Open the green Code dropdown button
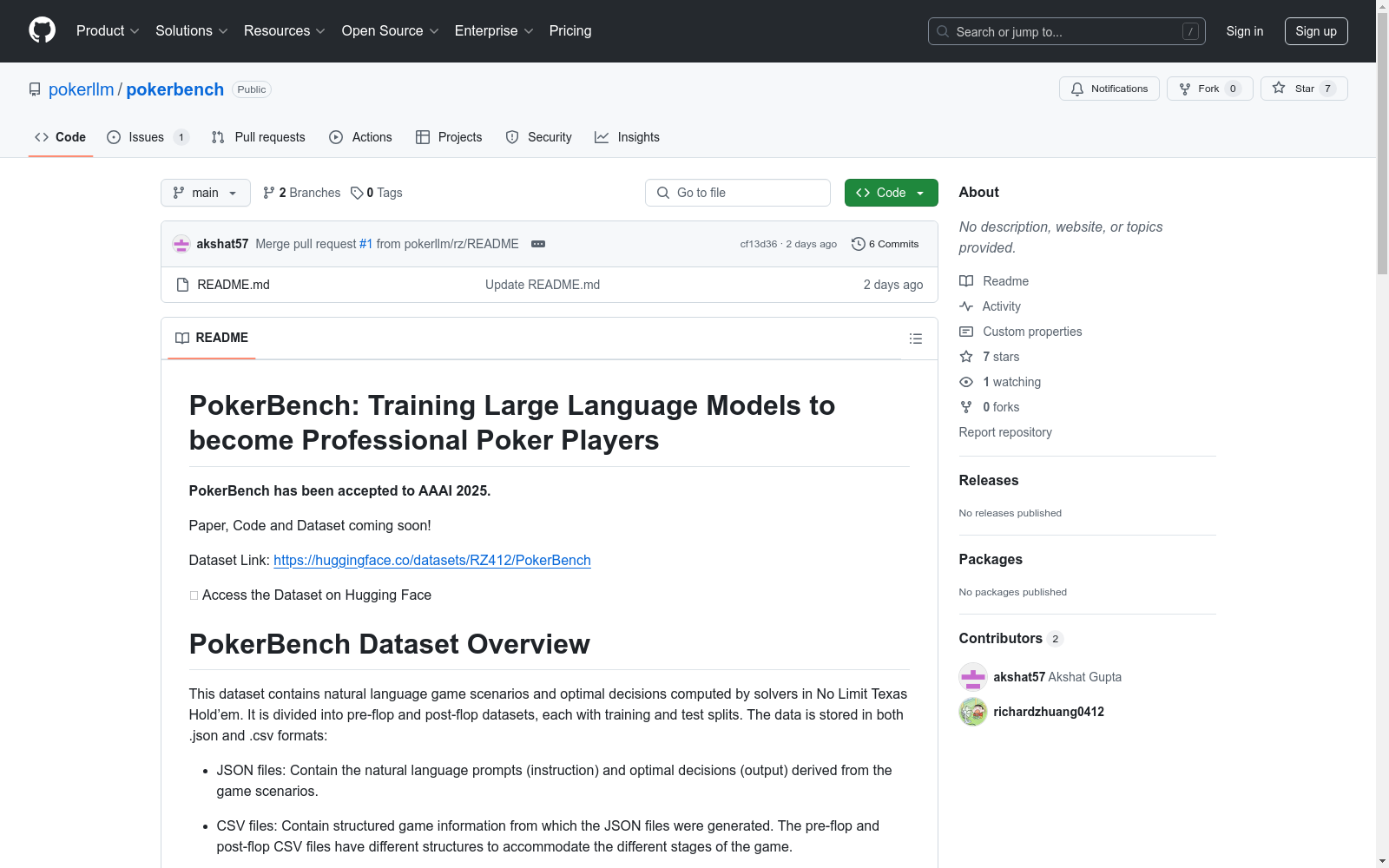Screen dimensions: 1389x868 [x=891, y=193]
